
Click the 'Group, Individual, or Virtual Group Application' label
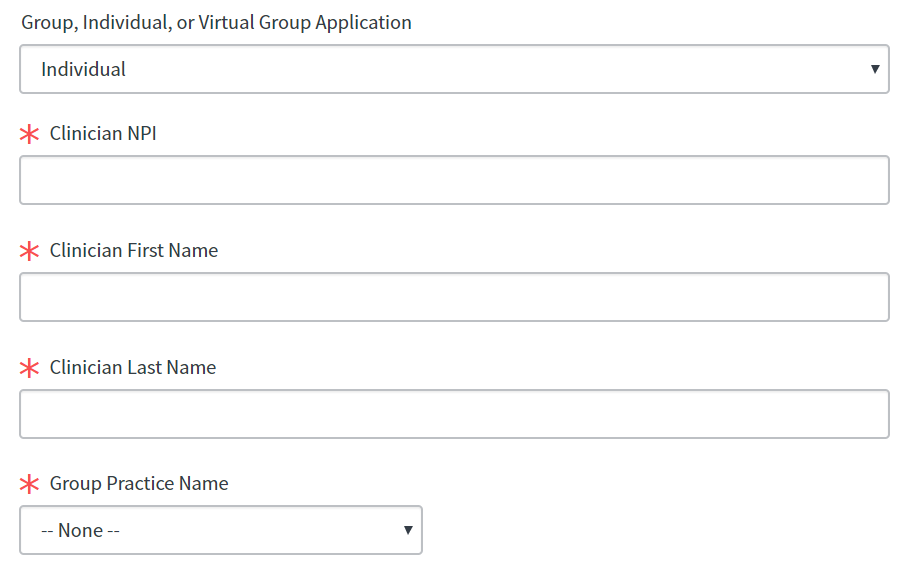coord(216,22)
